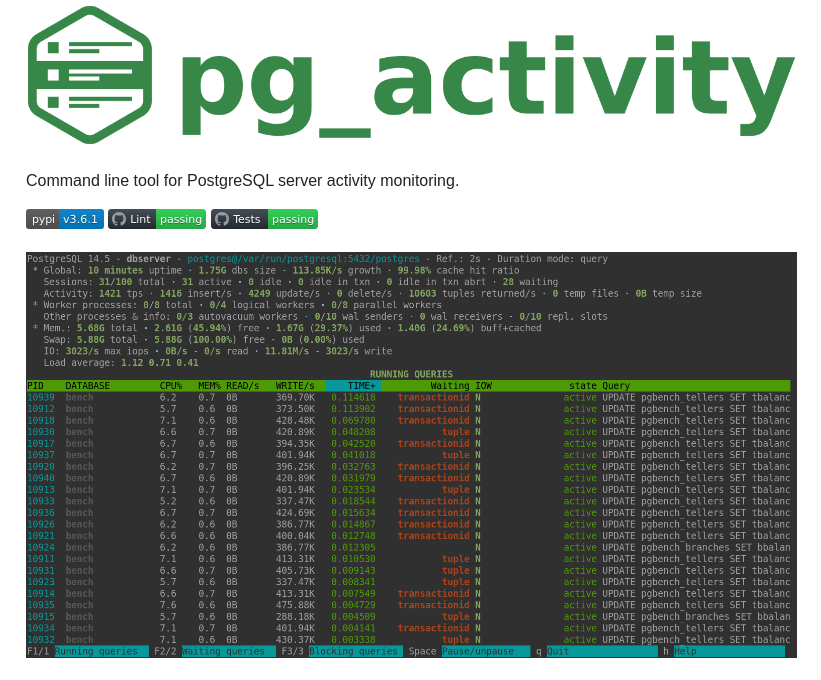821x680 pixels.
Task: Select the PID column header
Action: (x=34, y=385)
